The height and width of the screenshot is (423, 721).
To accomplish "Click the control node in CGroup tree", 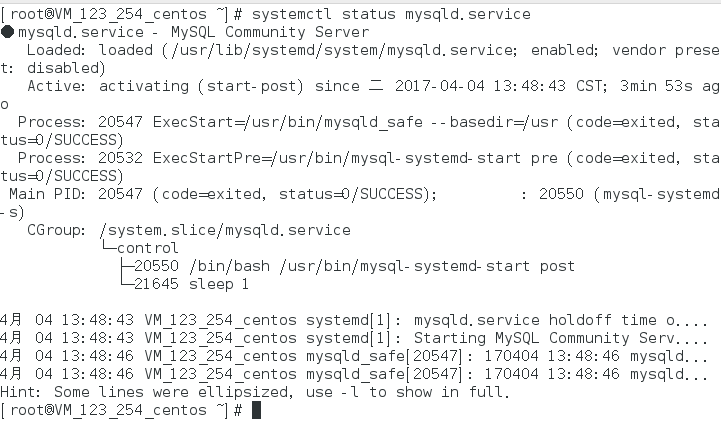I will click(147, 248).
